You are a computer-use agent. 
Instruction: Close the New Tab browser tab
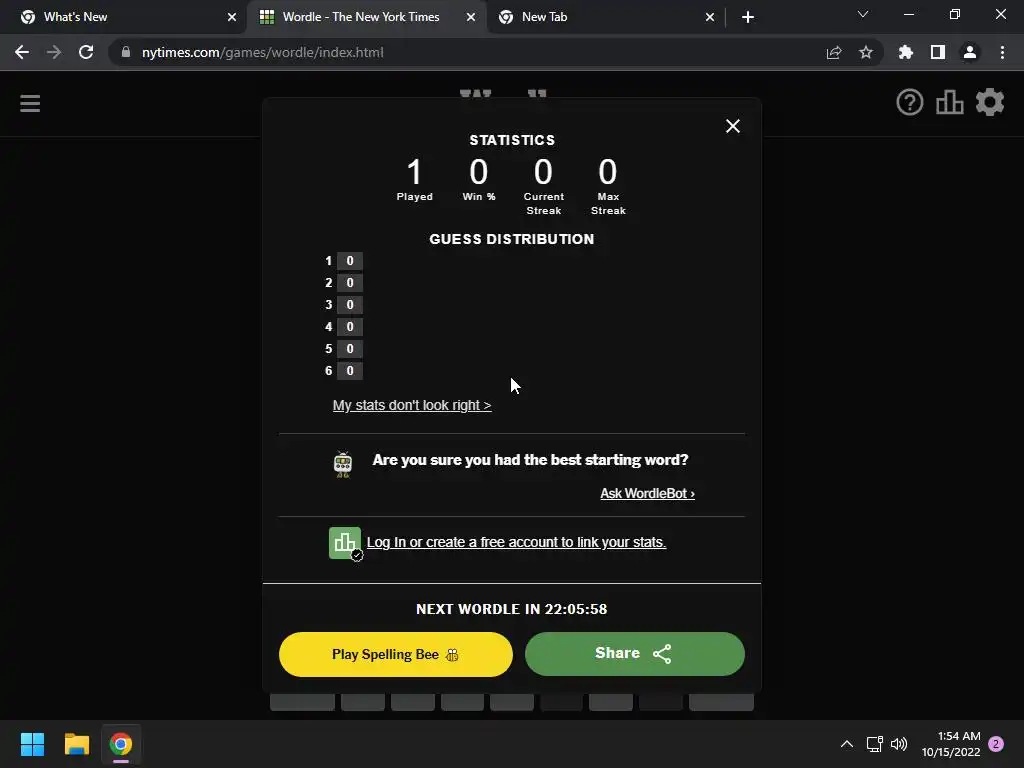pos(710,18)
